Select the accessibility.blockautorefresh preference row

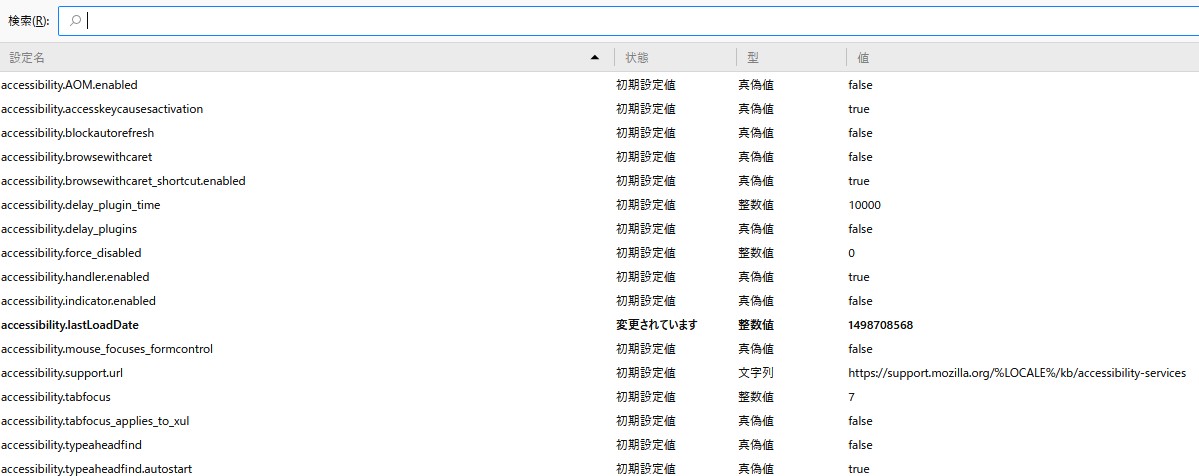pos(78,133)
